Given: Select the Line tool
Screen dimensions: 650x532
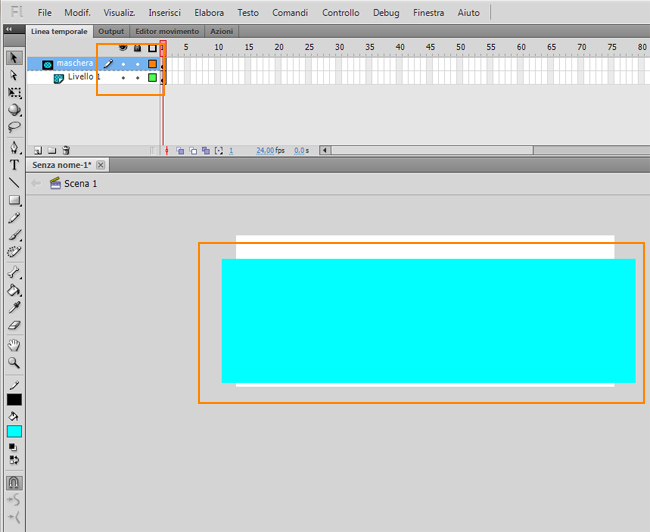Looking at the screenshot, I should [x=14, y=182].
